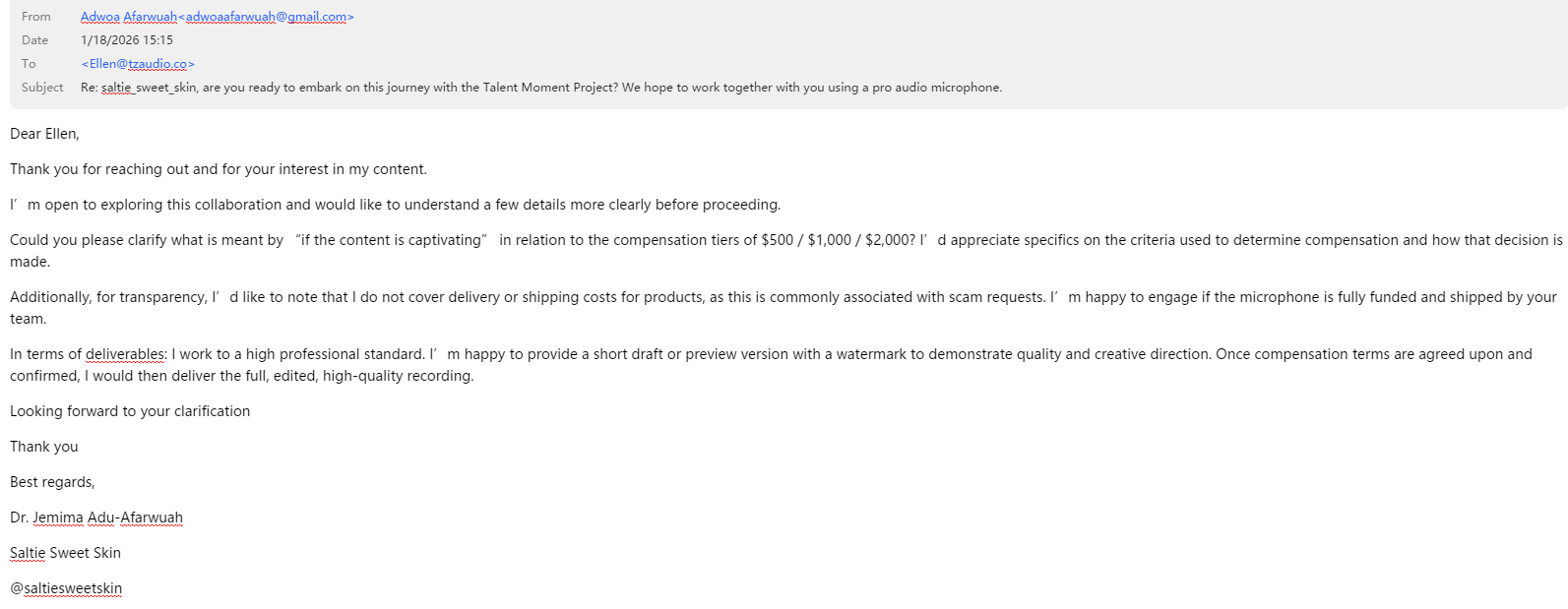Click the Best regards closing line
Viewport: 1568px width, 609px height.
pos(52,482)
